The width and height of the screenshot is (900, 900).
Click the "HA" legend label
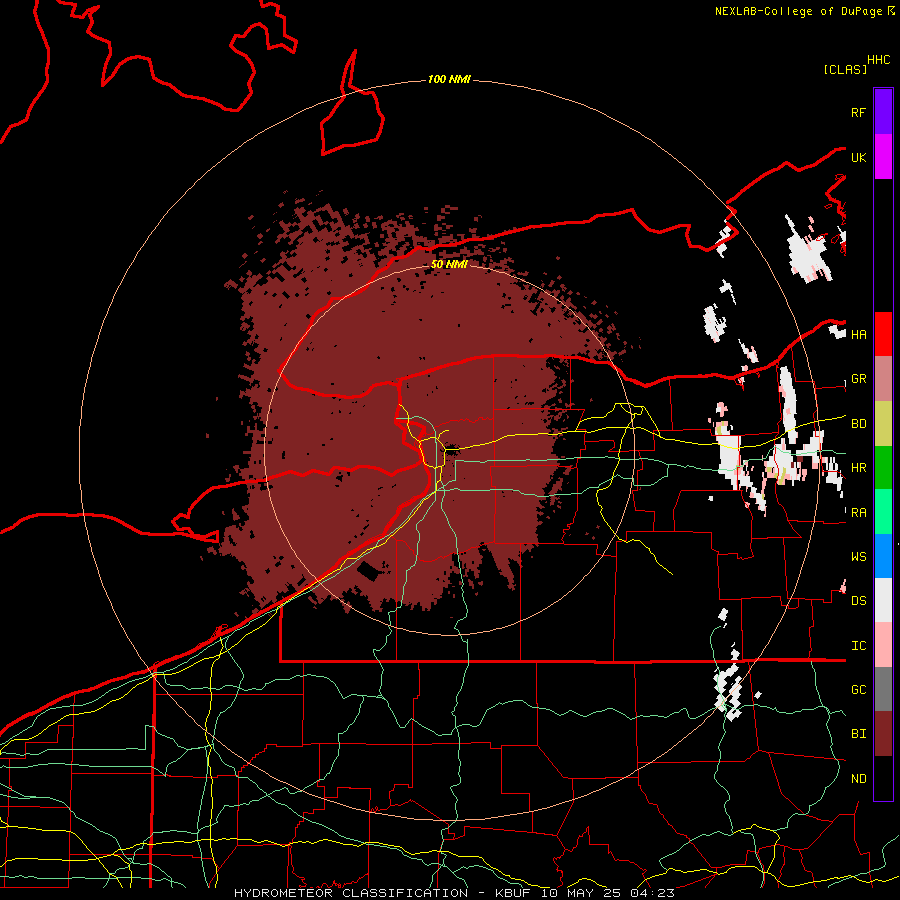click(858, 334)
